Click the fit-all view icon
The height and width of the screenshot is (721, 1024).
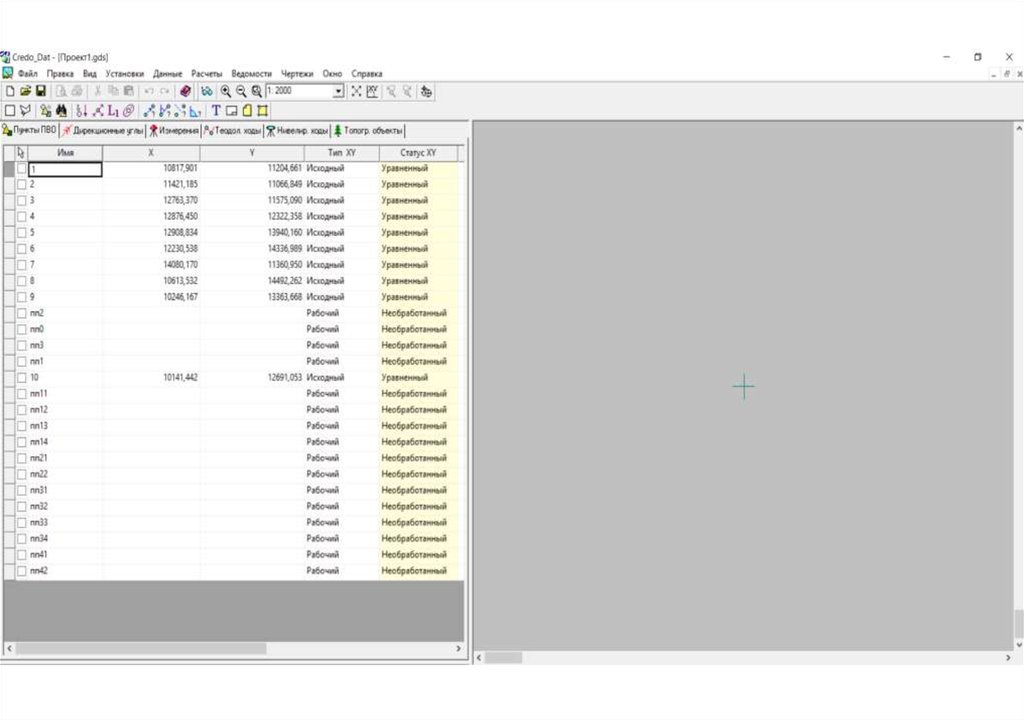[x=356, y=91]
